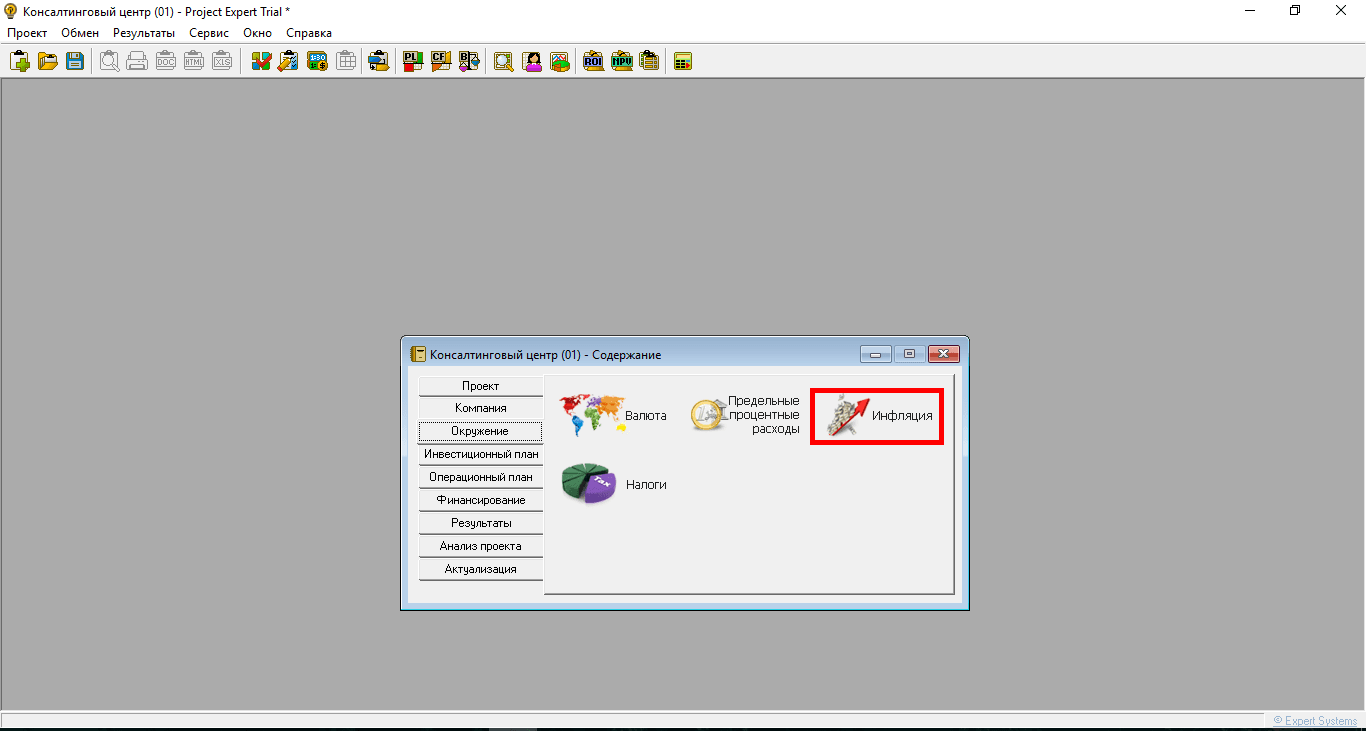The height and width of the screenshot is (731, 1366).
Task: Open the NPV toolbar icon
Action: coord(621,62)
